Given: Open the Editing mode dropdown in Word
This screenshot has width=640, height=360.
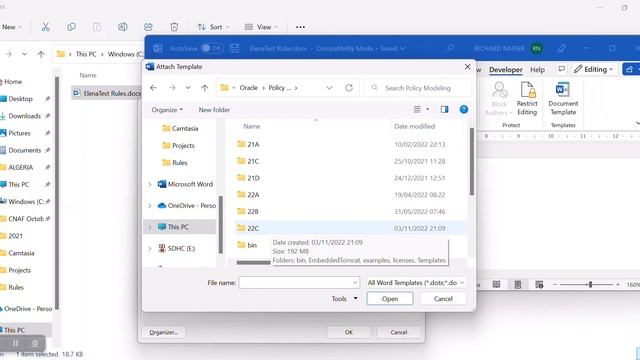Looking at the screenshot, I should point(593,69).
